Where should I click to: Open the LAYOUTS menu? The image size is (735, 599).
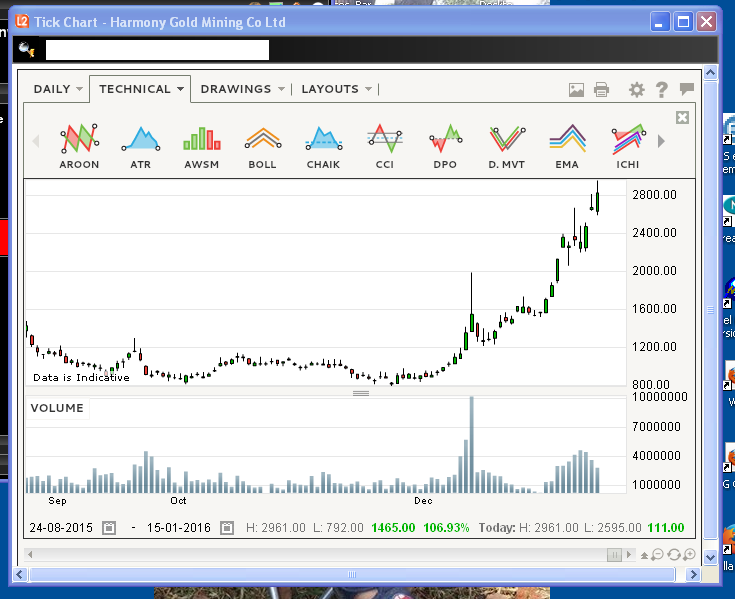point(337,89)
